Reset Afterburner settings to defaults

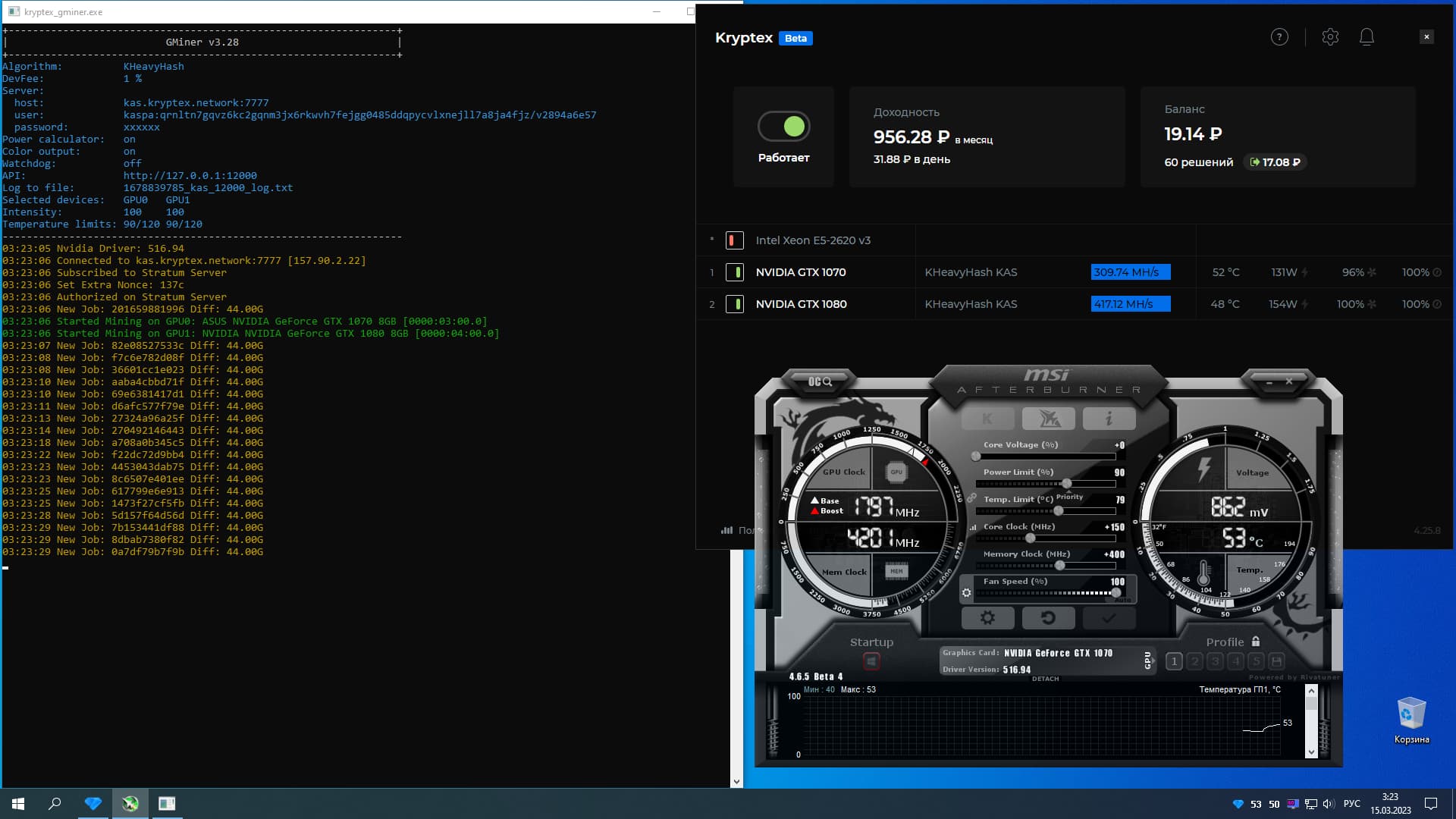click(1048, 618)
